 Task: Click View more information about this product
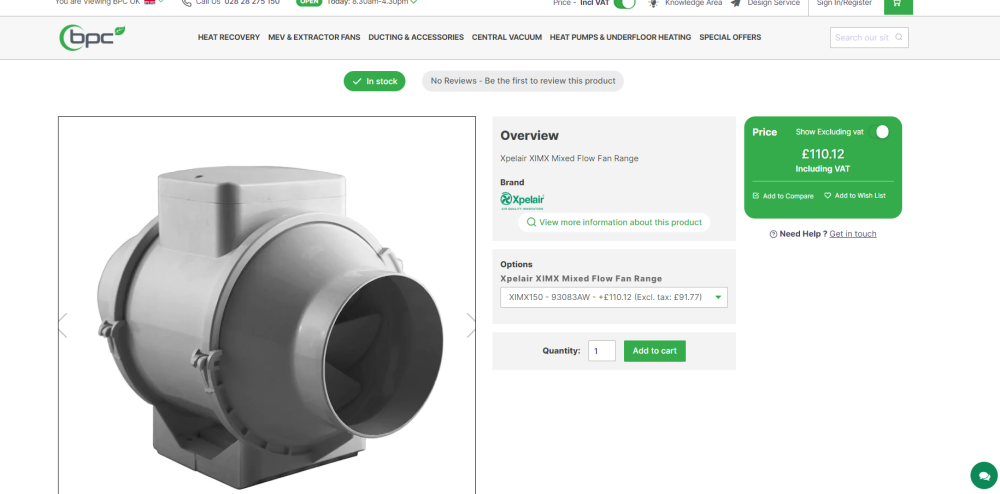click(x=614, y=222)
